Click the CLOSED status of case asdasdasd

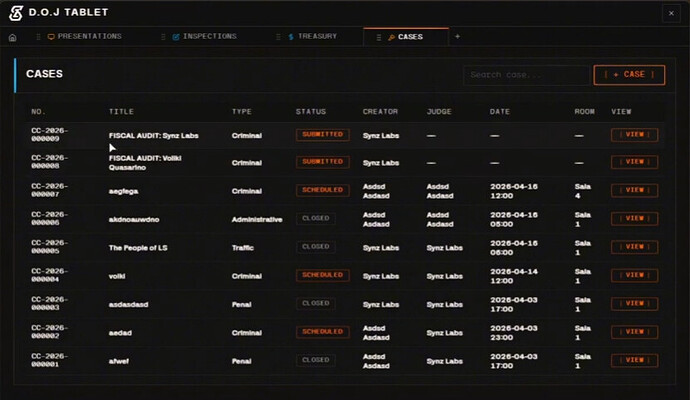[316, 304]
